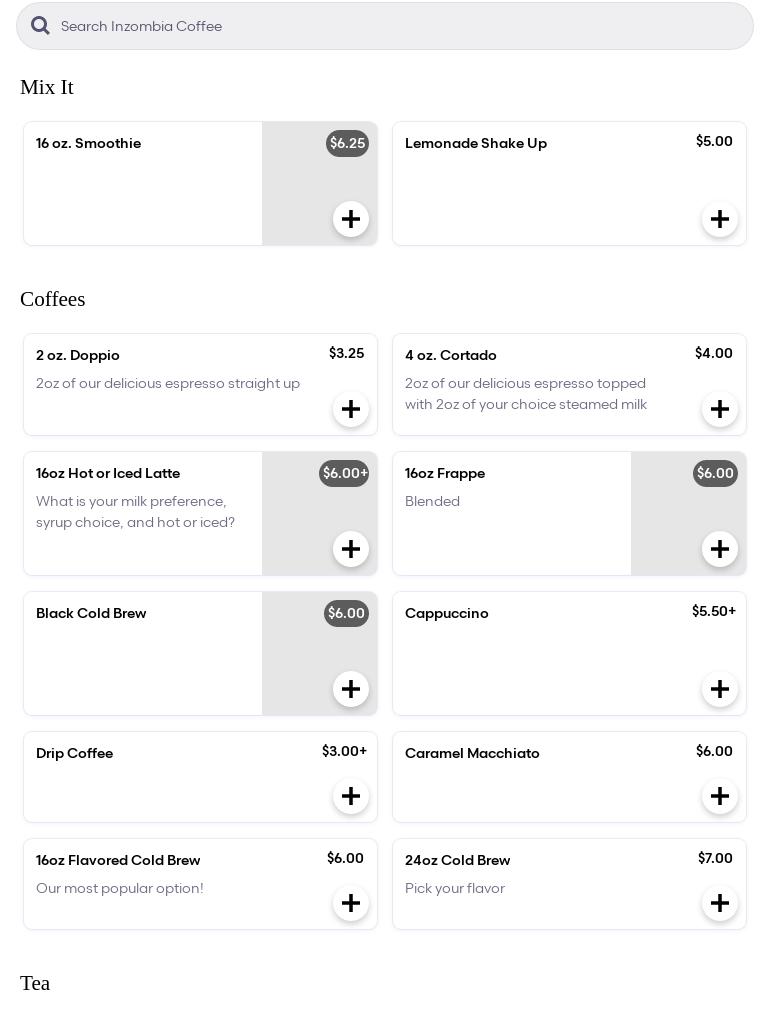This screenshot has height=1010, width=770.
Task: Click the Black Cold Brew title
Action: [x=91, y=613]
